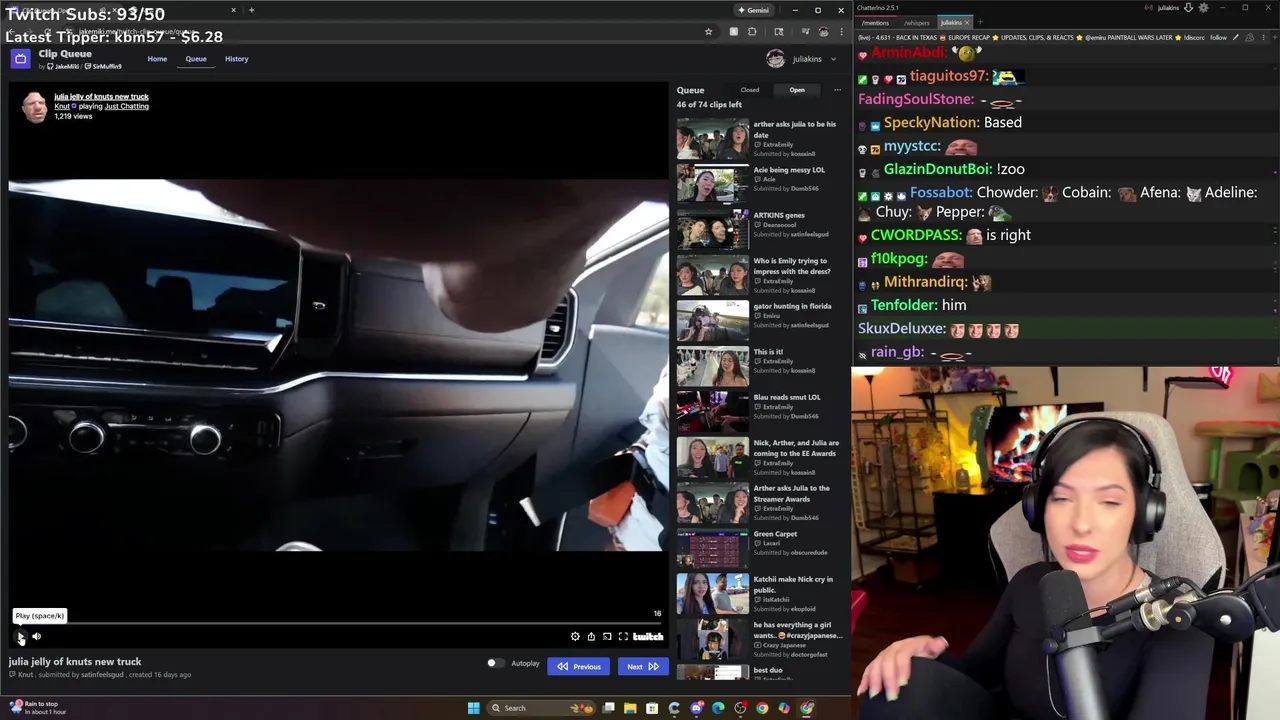This screenshot has width=1280, height=720.
Task: Open the Queue nav link
Action: pyautogui.click(x=196, y=59)
